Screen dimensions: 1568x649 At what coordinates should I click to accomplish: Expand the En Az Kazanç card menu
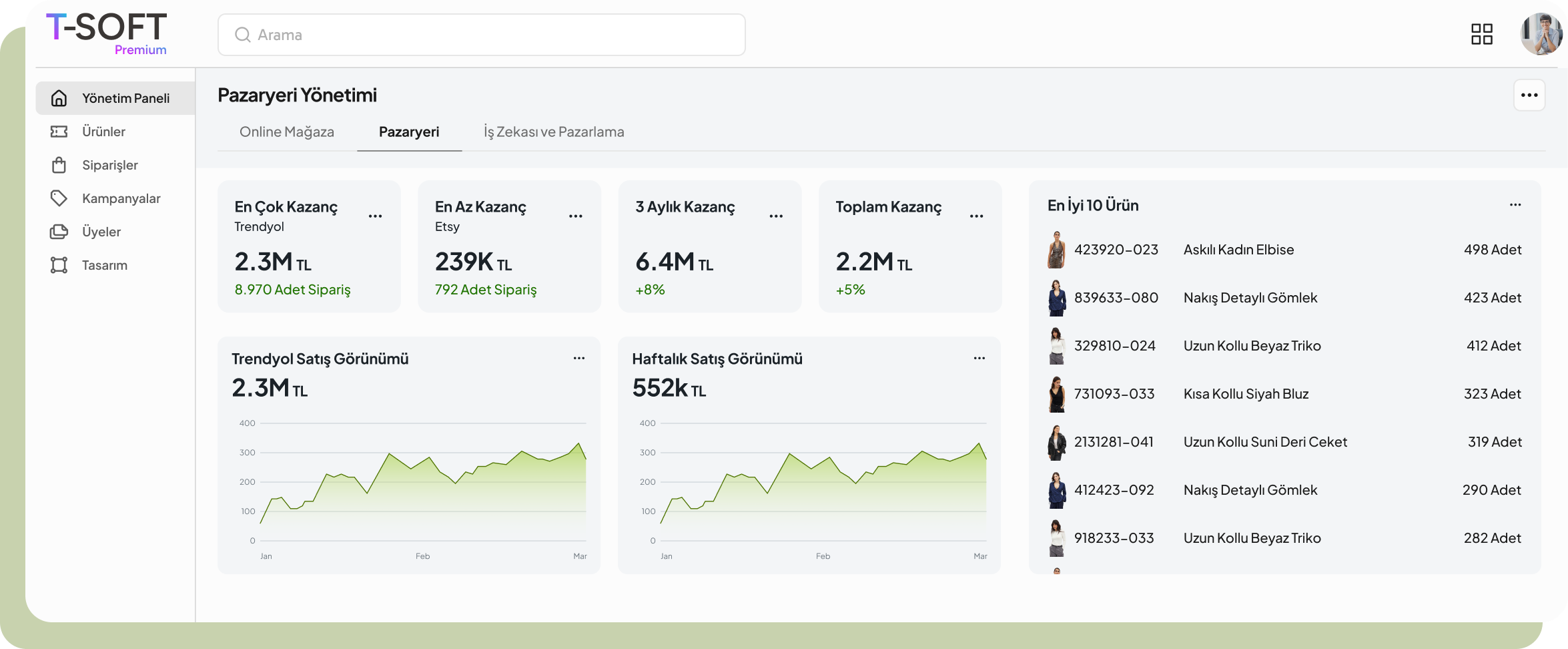click(x=575, y=216)
